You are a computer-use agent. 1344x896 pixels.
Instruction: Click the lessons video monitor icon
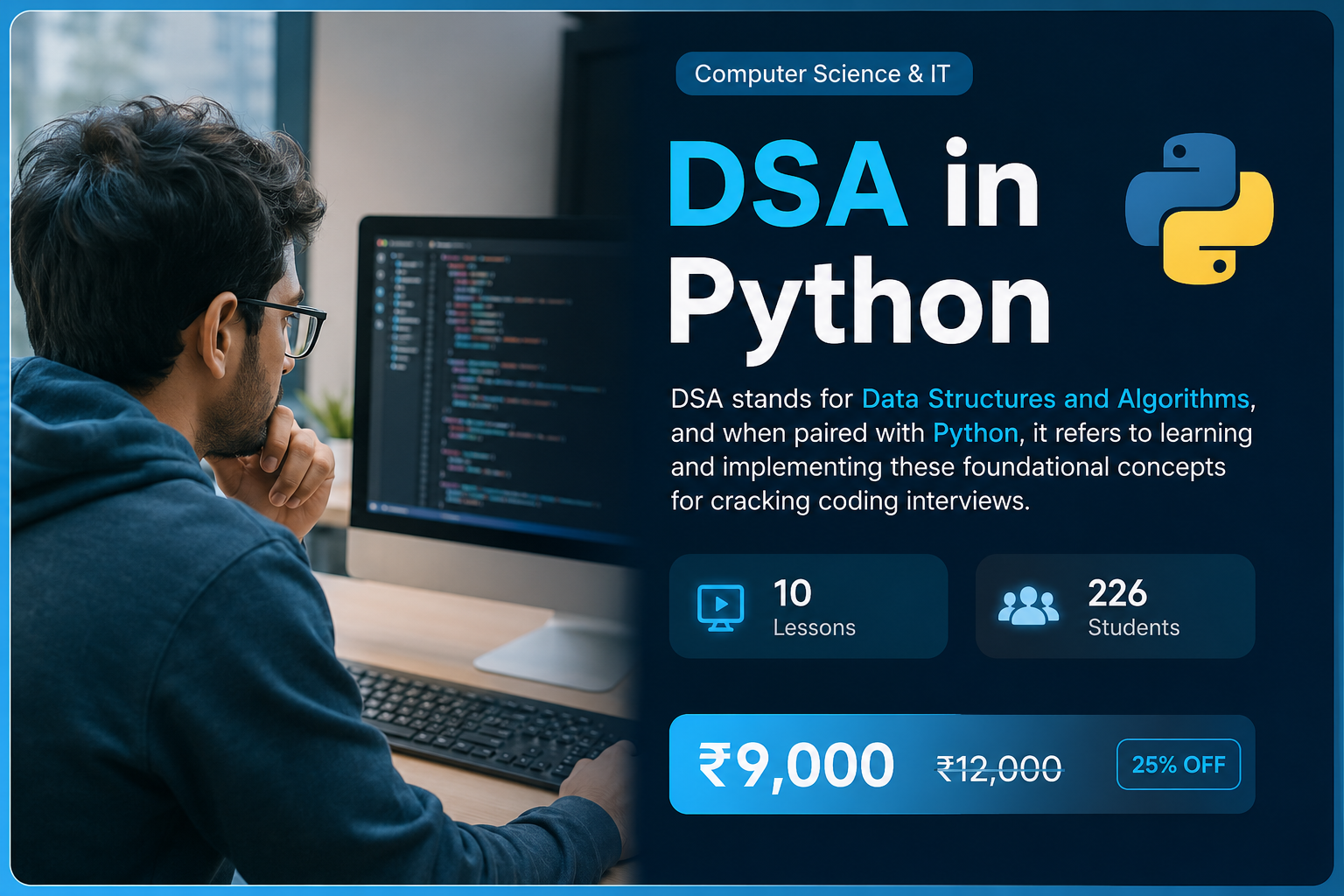(x=721, y=607)
